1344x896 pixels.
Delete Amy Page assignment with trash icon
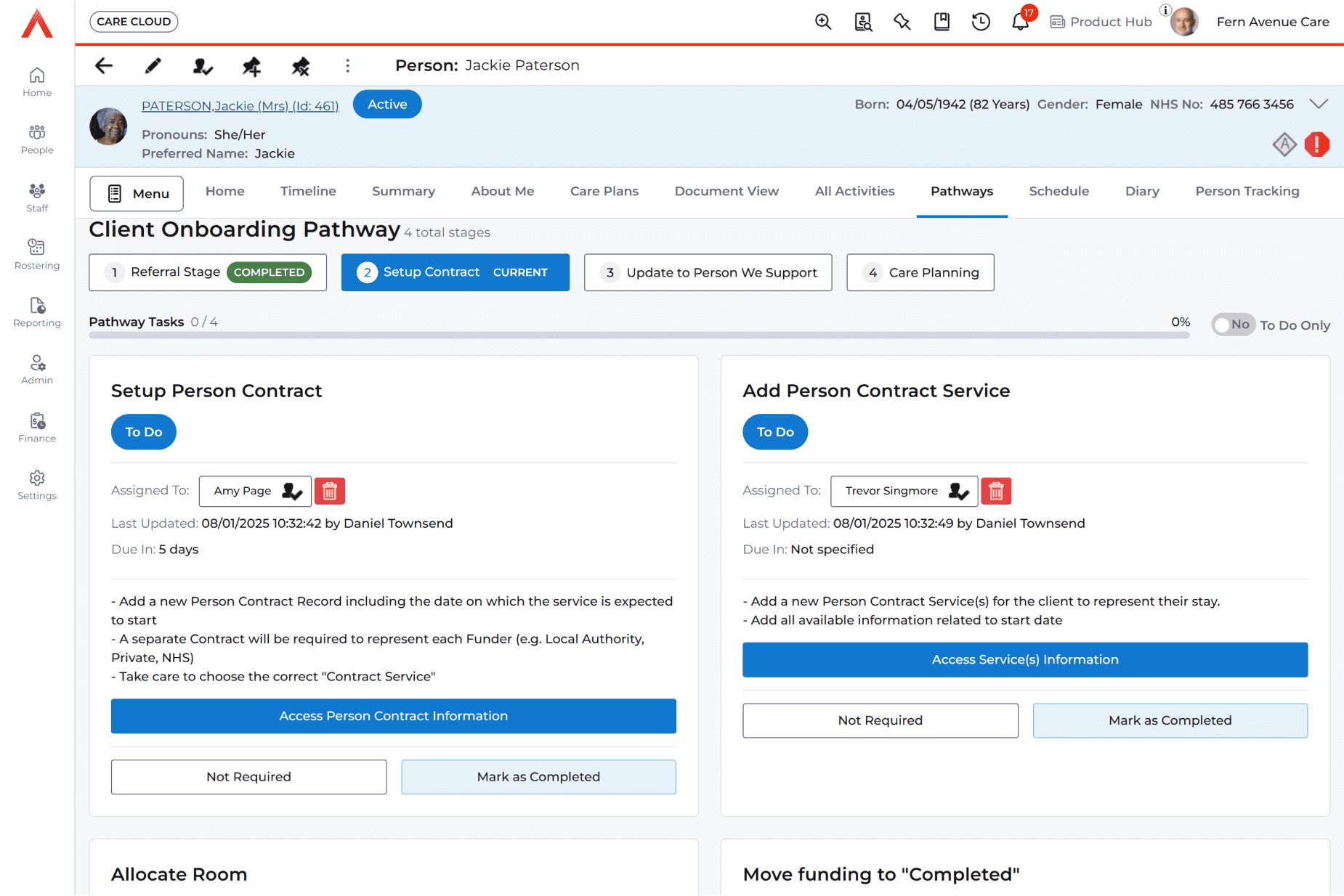click(330, 492)
